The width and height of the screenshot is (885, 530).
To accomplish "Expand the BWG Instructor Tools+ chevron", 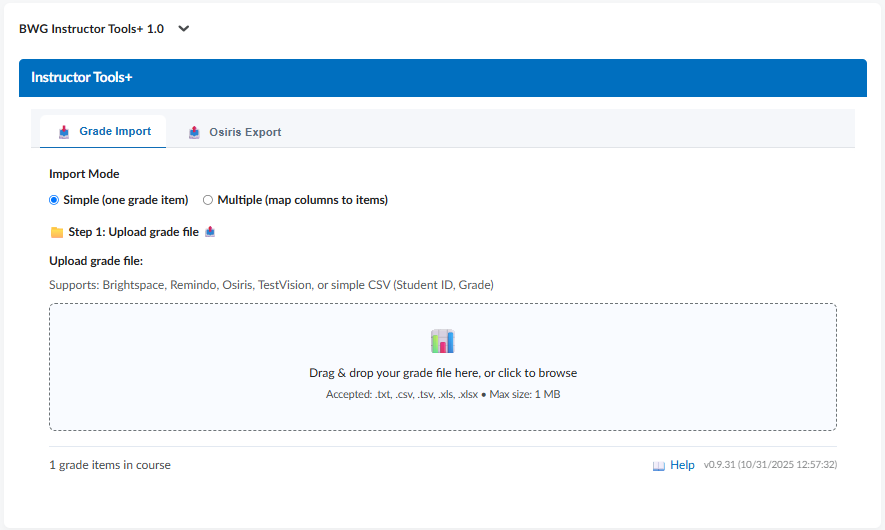I will coord(183,29).
